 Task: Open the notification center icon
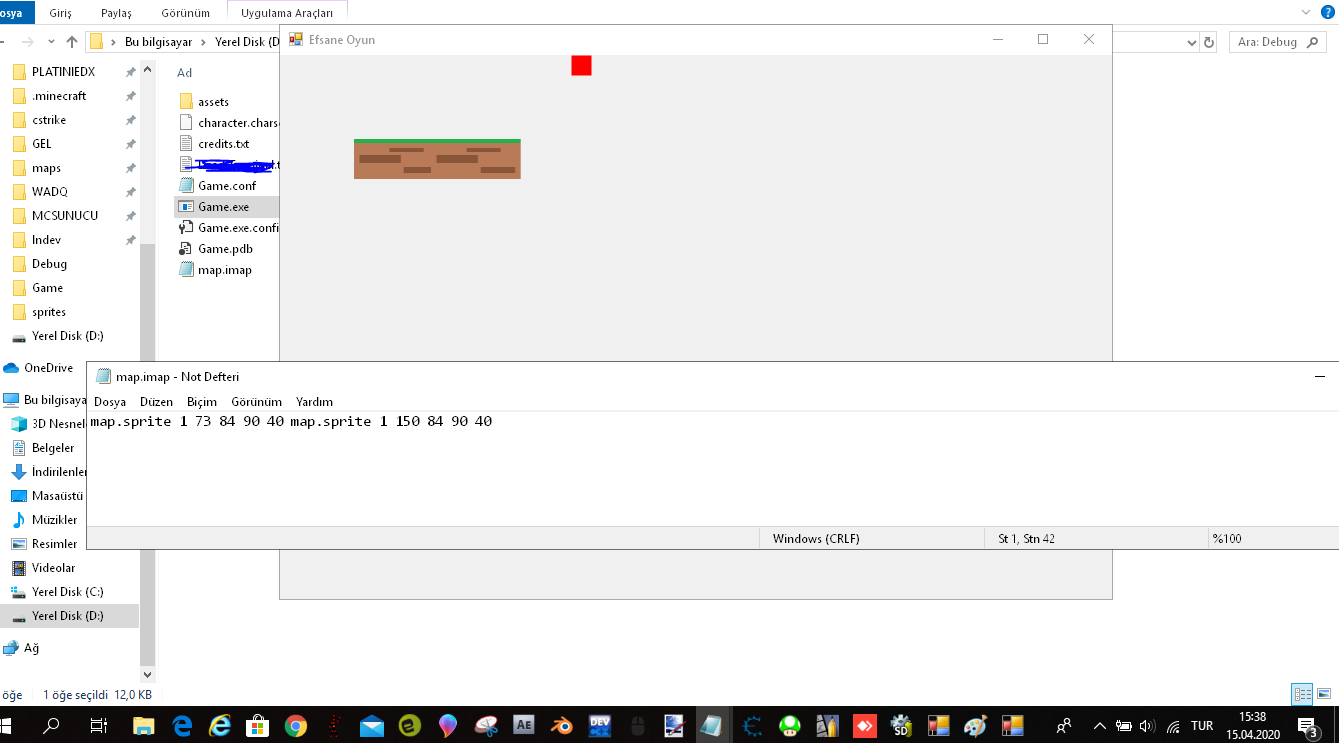pos(1307,726)
